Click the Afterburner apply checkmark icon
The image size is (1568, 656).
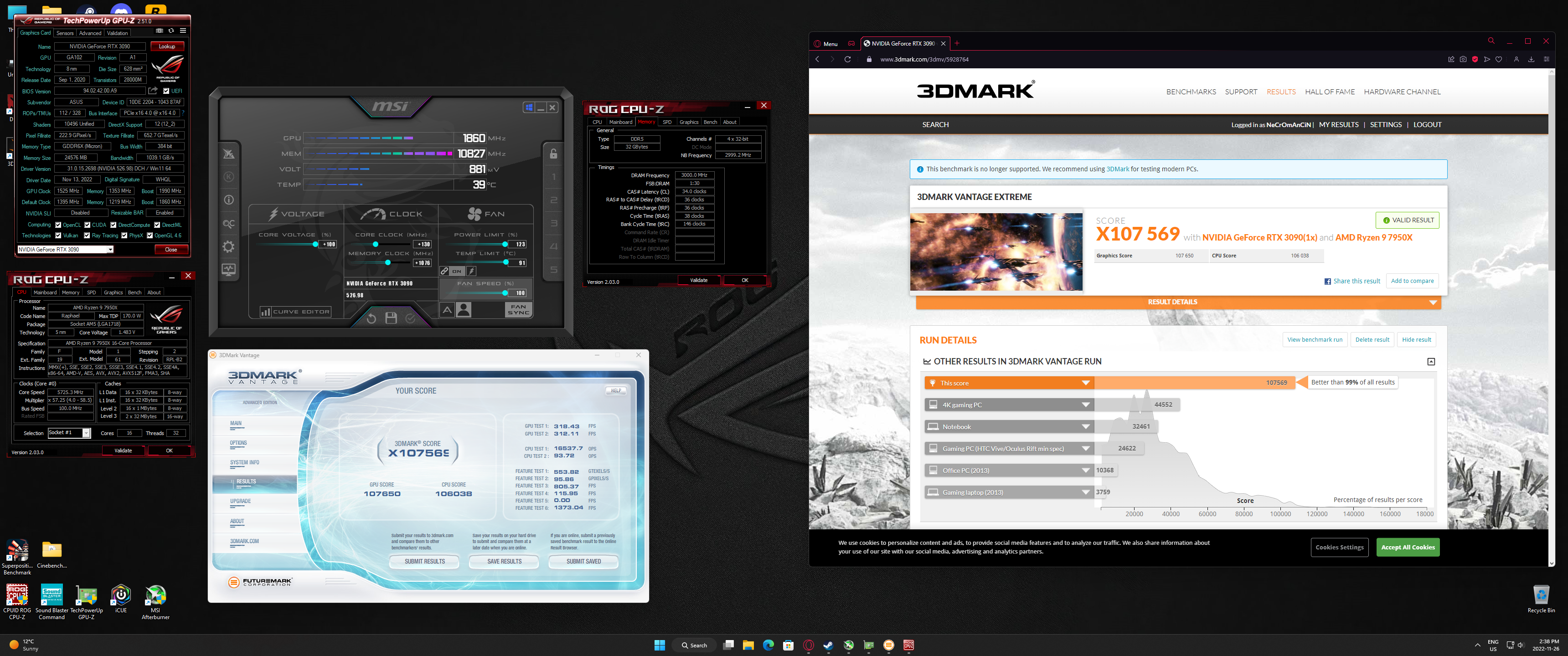click(411, 318)
